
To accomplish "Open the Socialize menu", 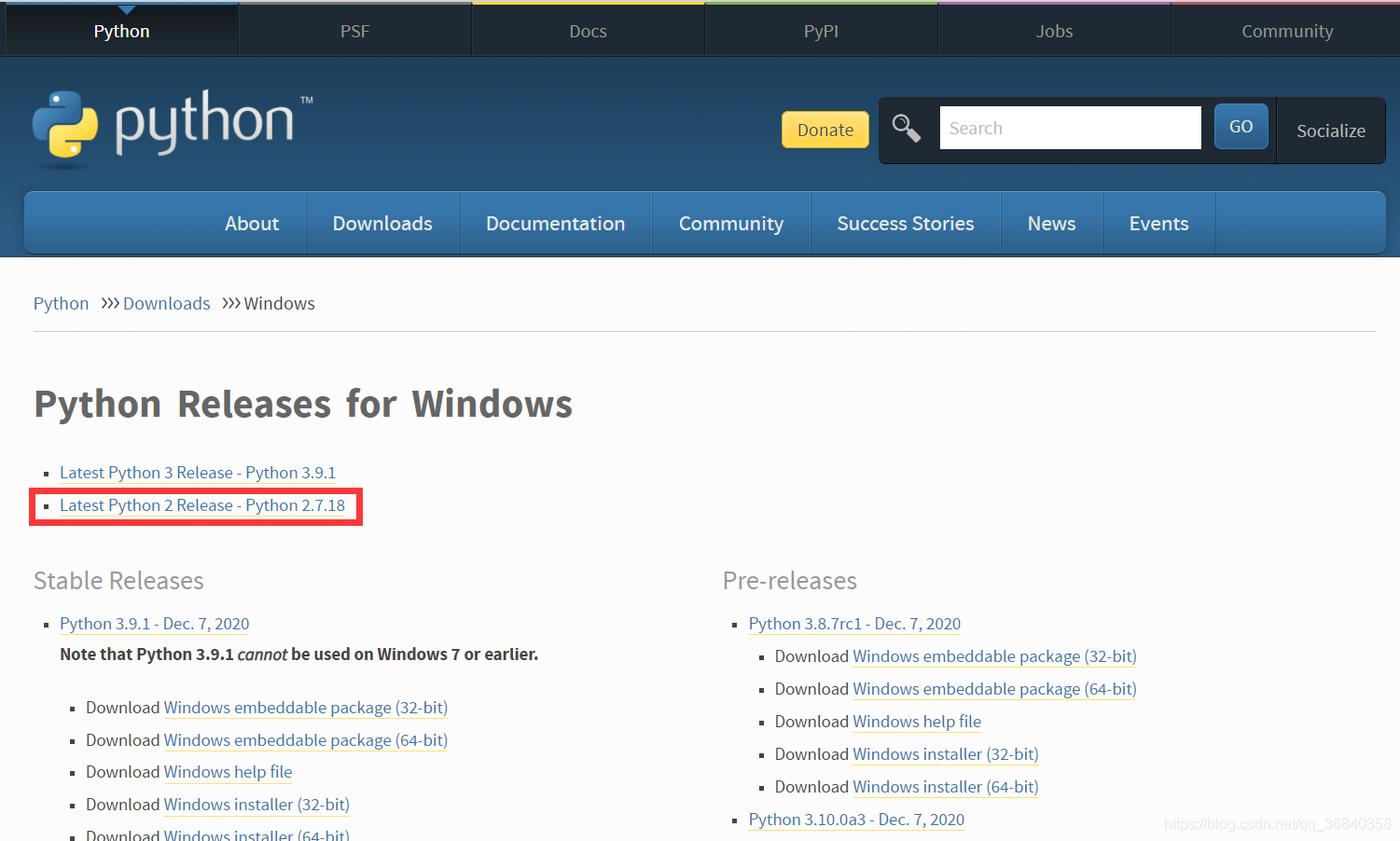I will pos(1331,131).
